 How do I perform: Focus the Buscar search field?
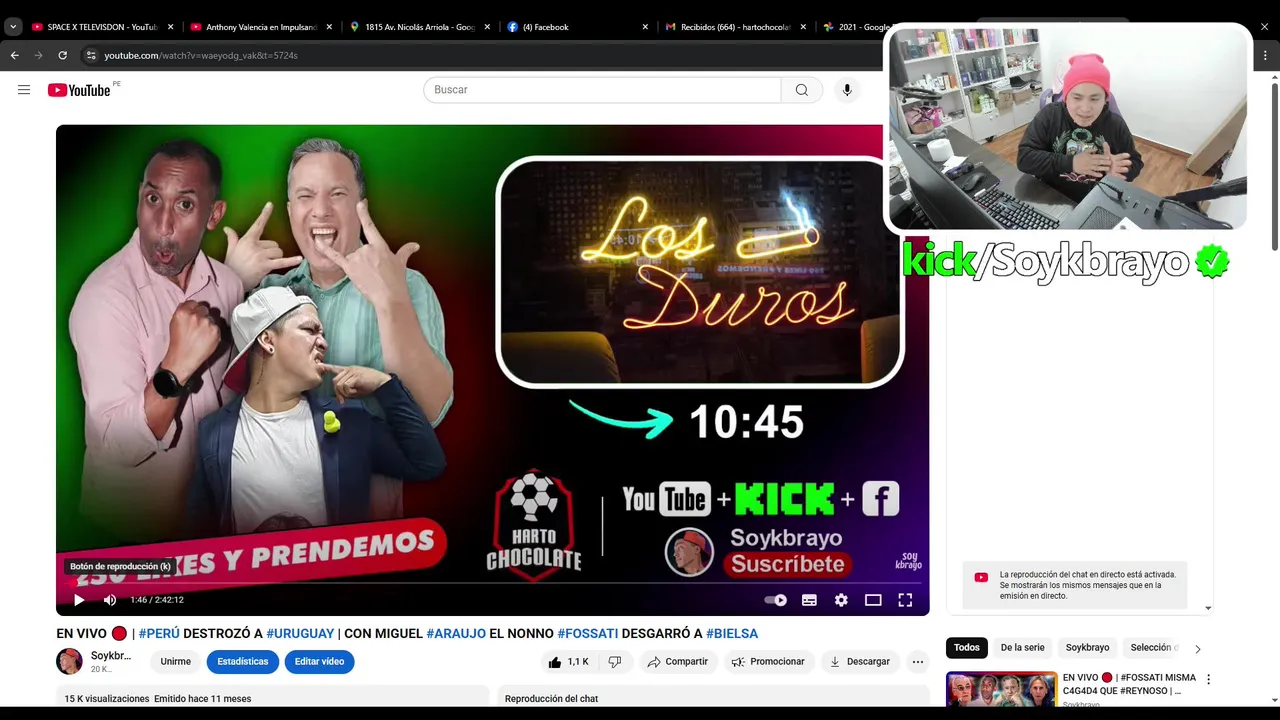click(x=602, y=90)
